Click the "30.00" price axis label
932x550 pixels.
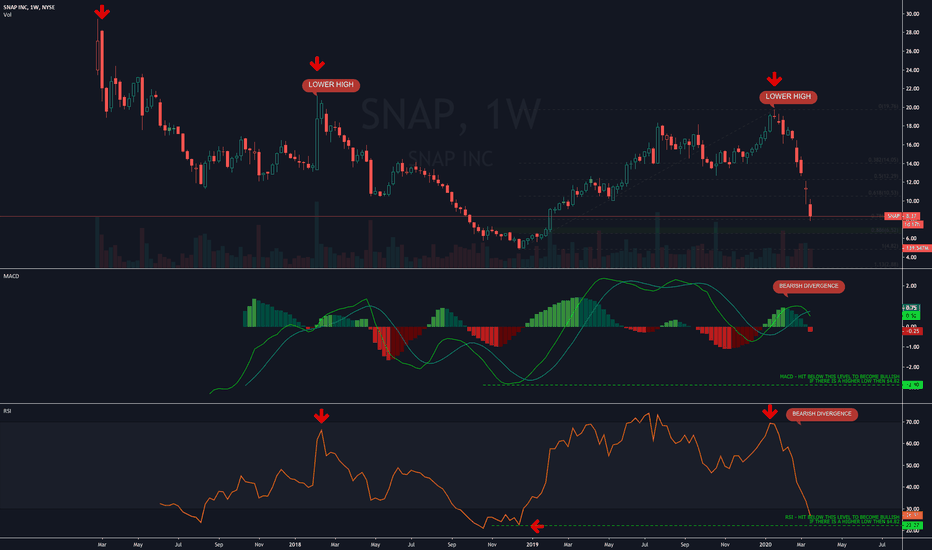tap(912, 14)
